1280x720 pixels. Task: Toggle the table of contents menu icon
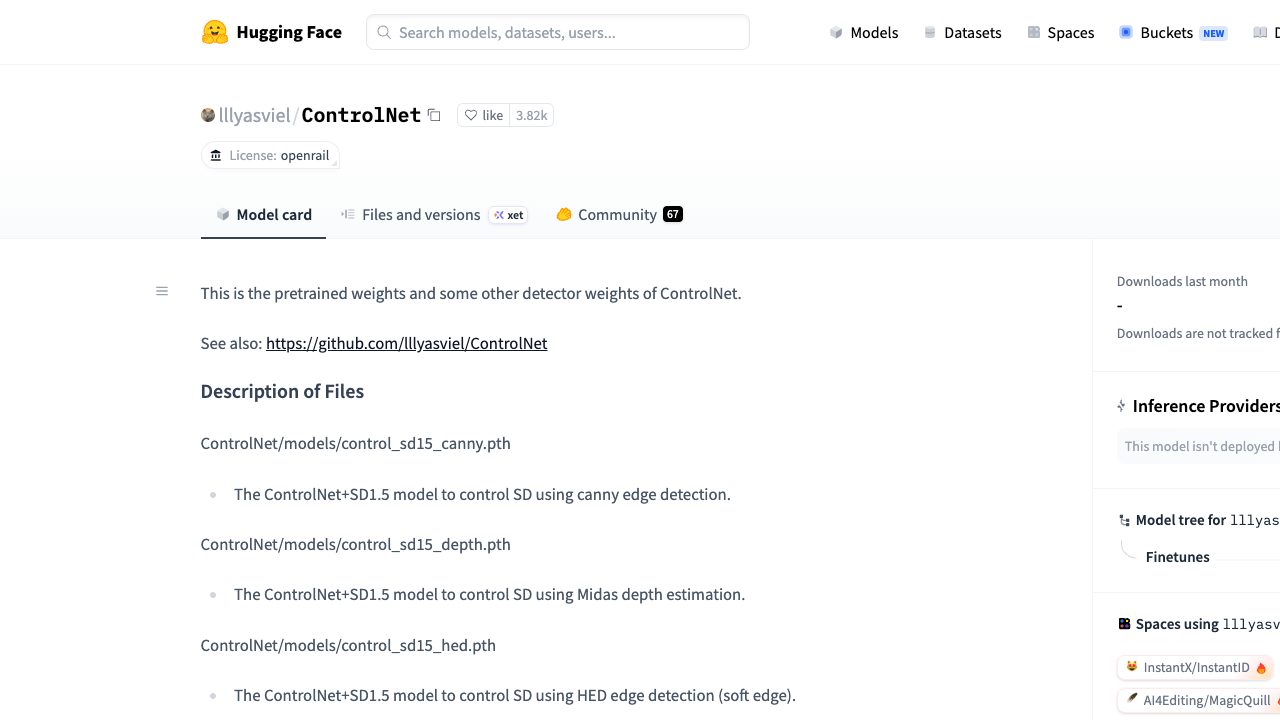point(162,291)
